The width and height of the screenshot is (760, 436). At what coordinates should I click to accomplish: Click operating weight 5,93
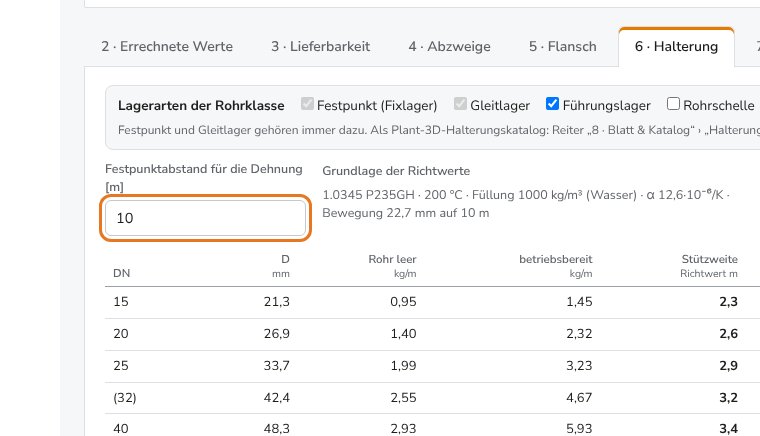click(579, 429)
